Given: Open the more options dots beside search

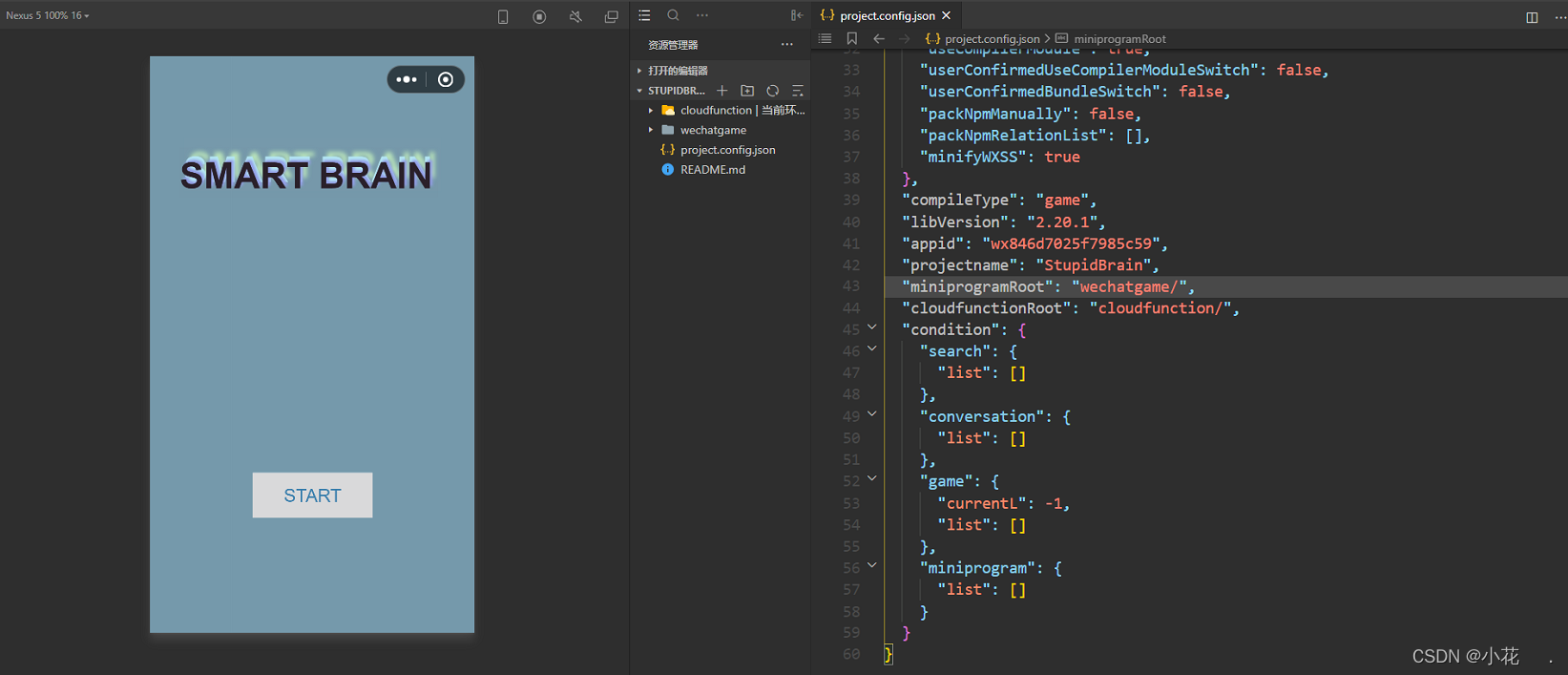Looking at the screenshot, I should (x=702, y=15).
